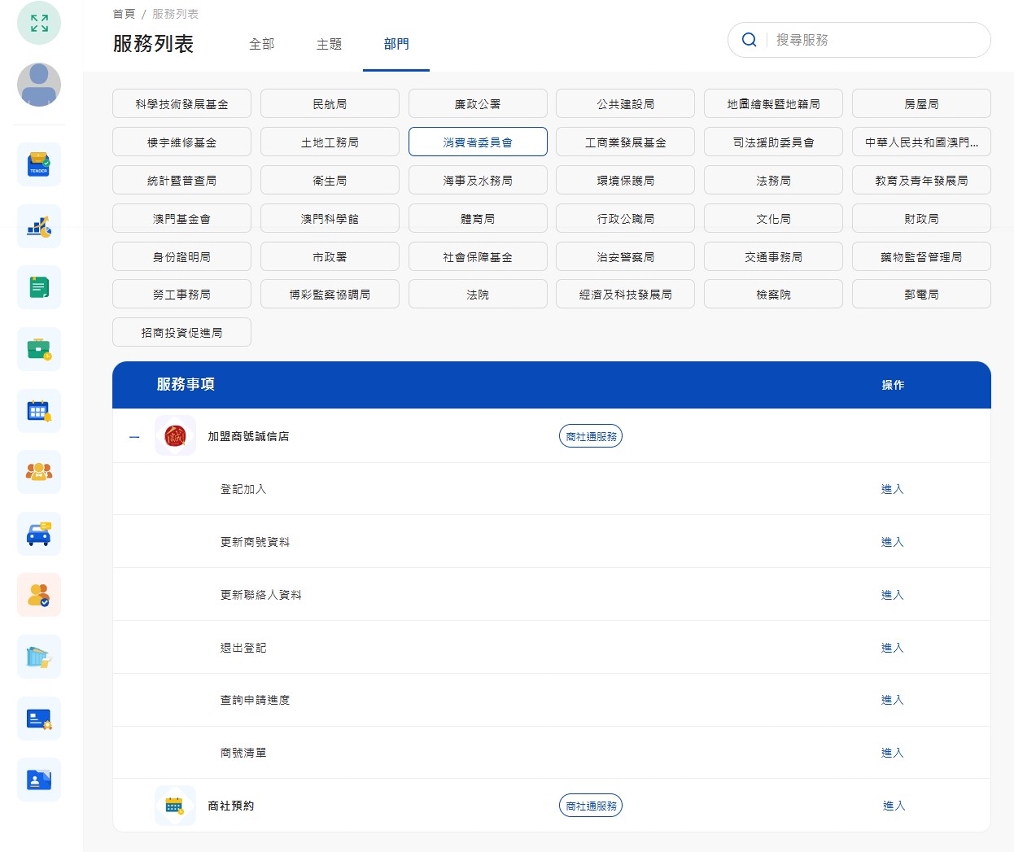Click the briefcase service icon in sidebar
Screen dimensions: 1014x852
[38, 348]
